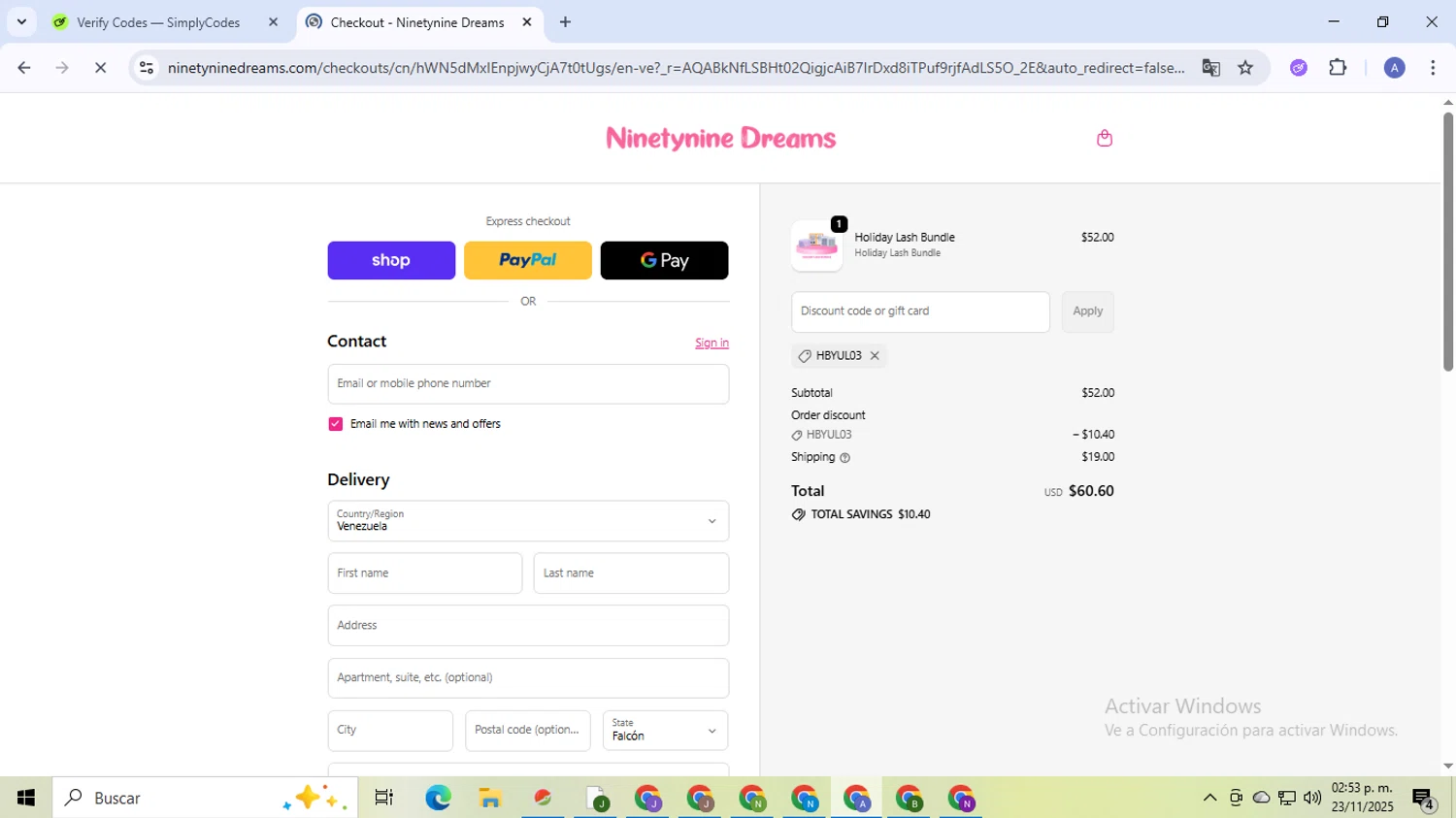Open the Chrome three-dot menu
Viewport: 1456px width, 818px height.
pos(1433,68)
